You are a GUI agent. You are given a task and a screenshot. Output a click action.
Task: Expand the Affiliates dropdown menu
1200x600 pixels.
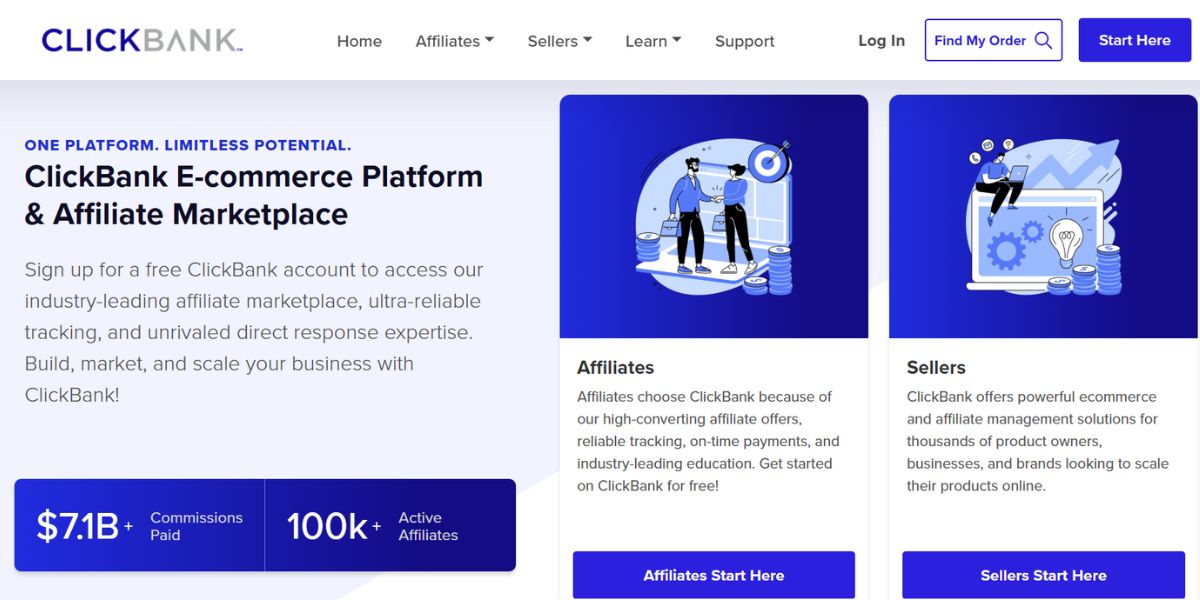455,41
